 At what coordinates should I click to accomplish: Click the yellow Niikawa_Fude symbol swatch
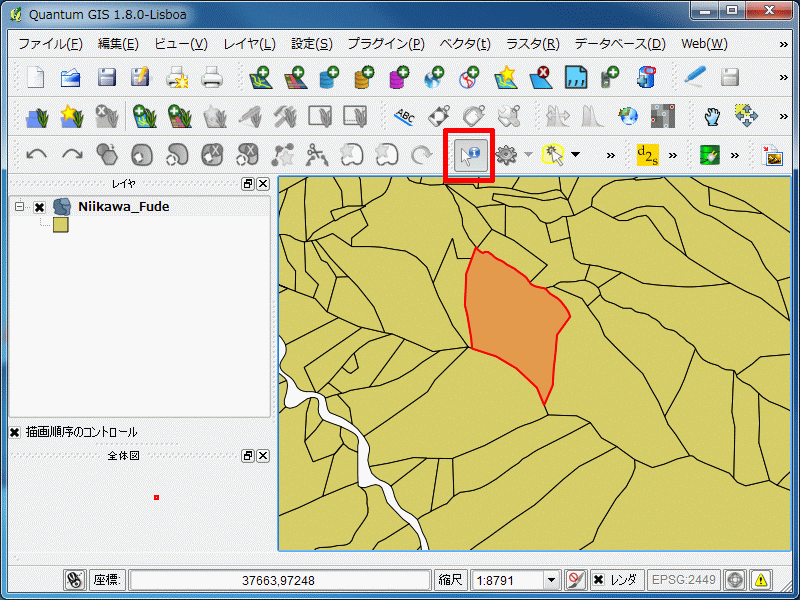pyautogui.click(x=60, y=225)
